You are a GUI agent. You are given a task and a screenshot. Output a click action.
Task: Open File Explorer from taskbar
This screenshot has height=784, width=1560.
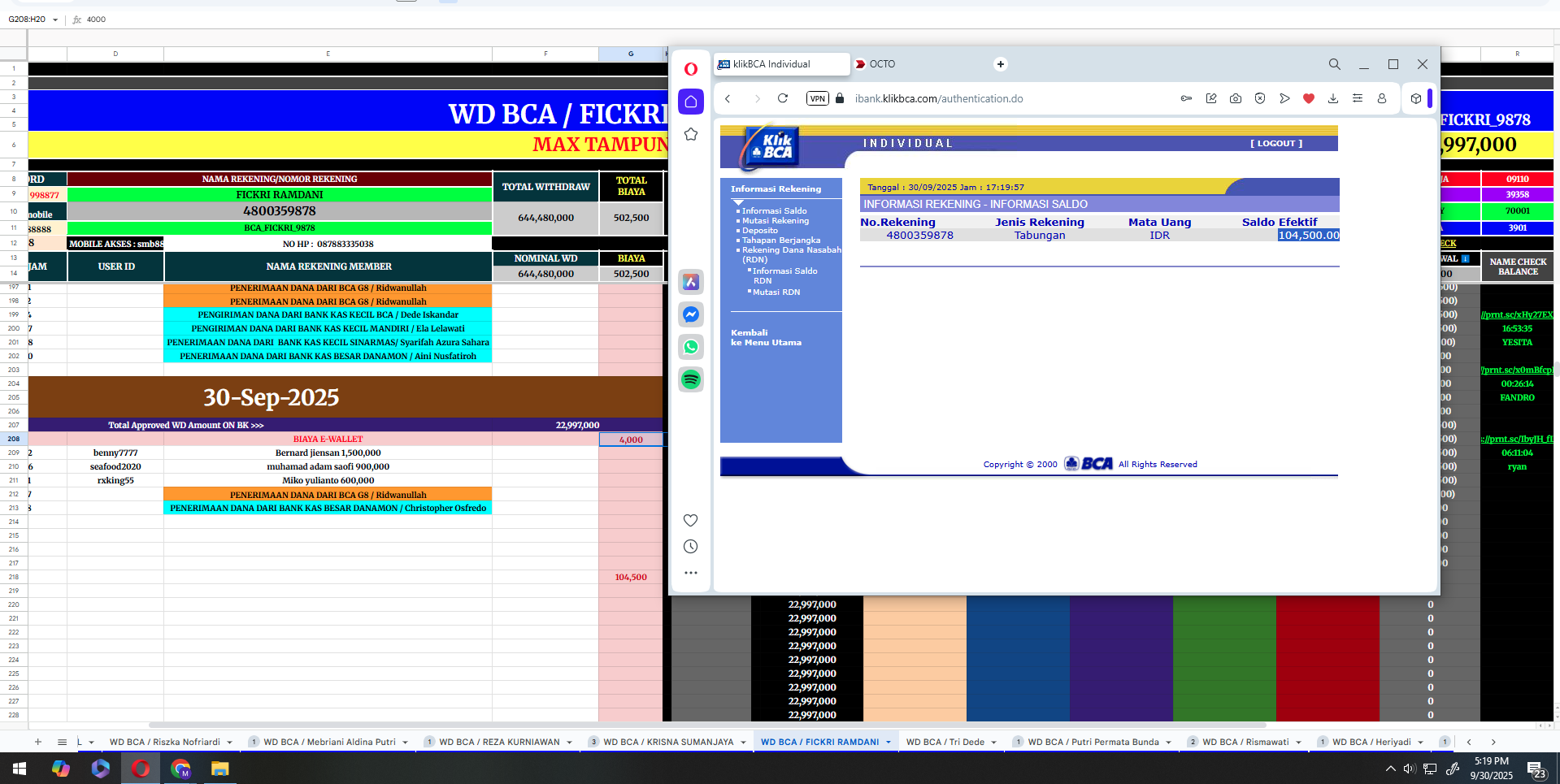pos(219,768)
